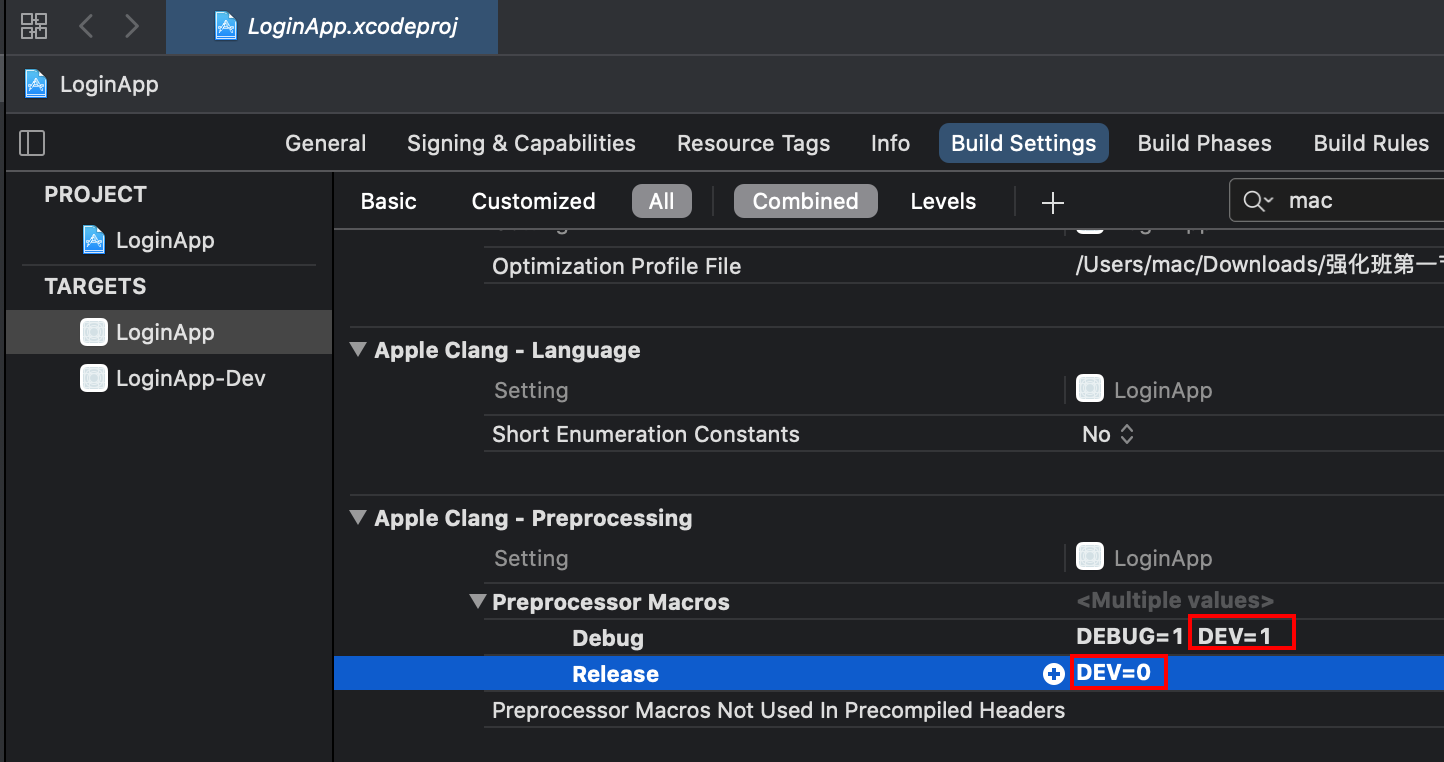Image resolution: width=1444 pixels, height=762 pixels.
Task: Click the LoginApp project icon under PROJECT
Action: (94, 240)
